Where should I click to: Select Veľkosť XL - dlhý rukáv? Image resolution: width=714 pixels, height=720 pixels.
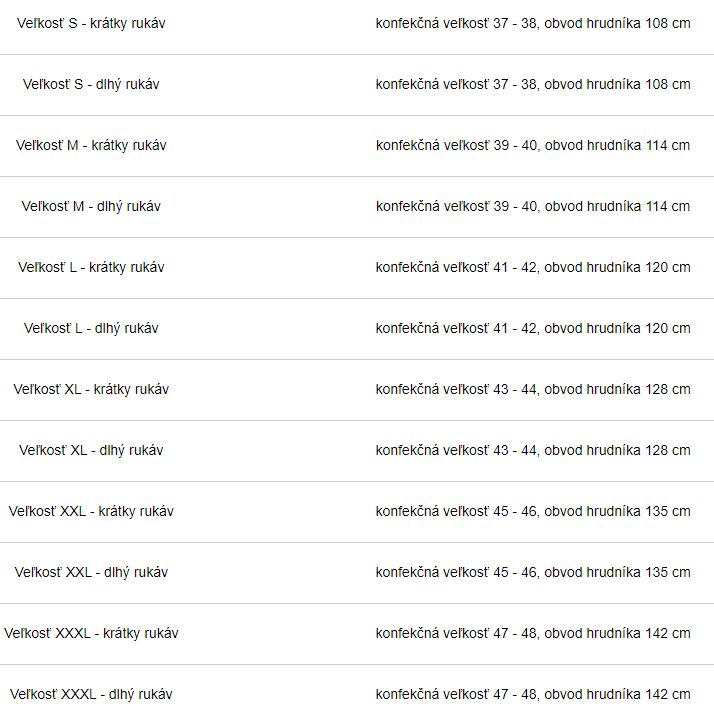pyautogui.click(x=91, y=451)
